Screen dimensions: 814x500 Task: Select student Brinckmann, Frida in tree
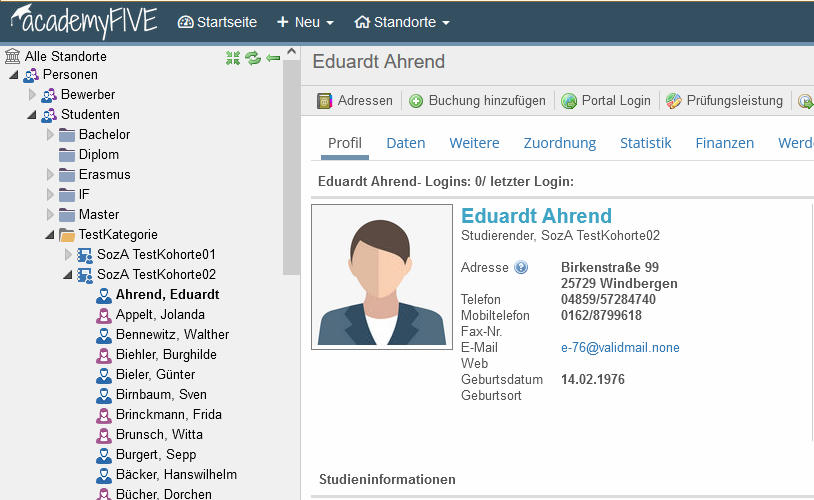click(168, 415)
